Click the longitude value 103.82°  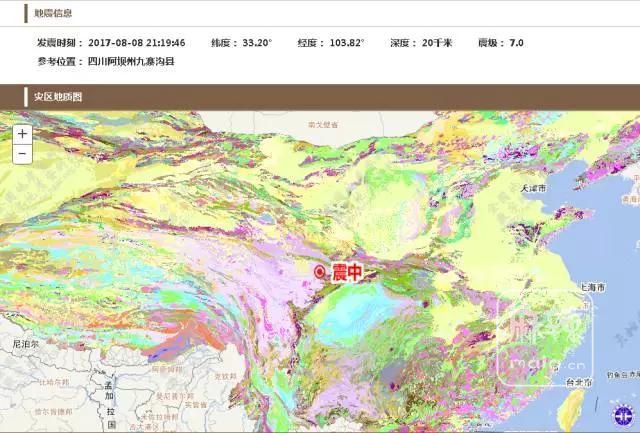point(347,43)
